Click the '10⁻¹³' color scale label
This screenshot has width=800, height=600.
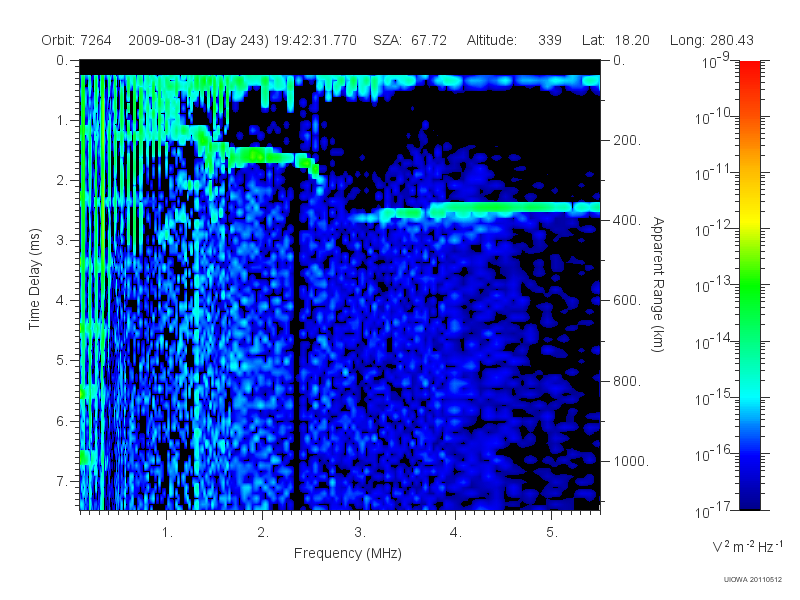pyautogui.click(x=713, y=285)
